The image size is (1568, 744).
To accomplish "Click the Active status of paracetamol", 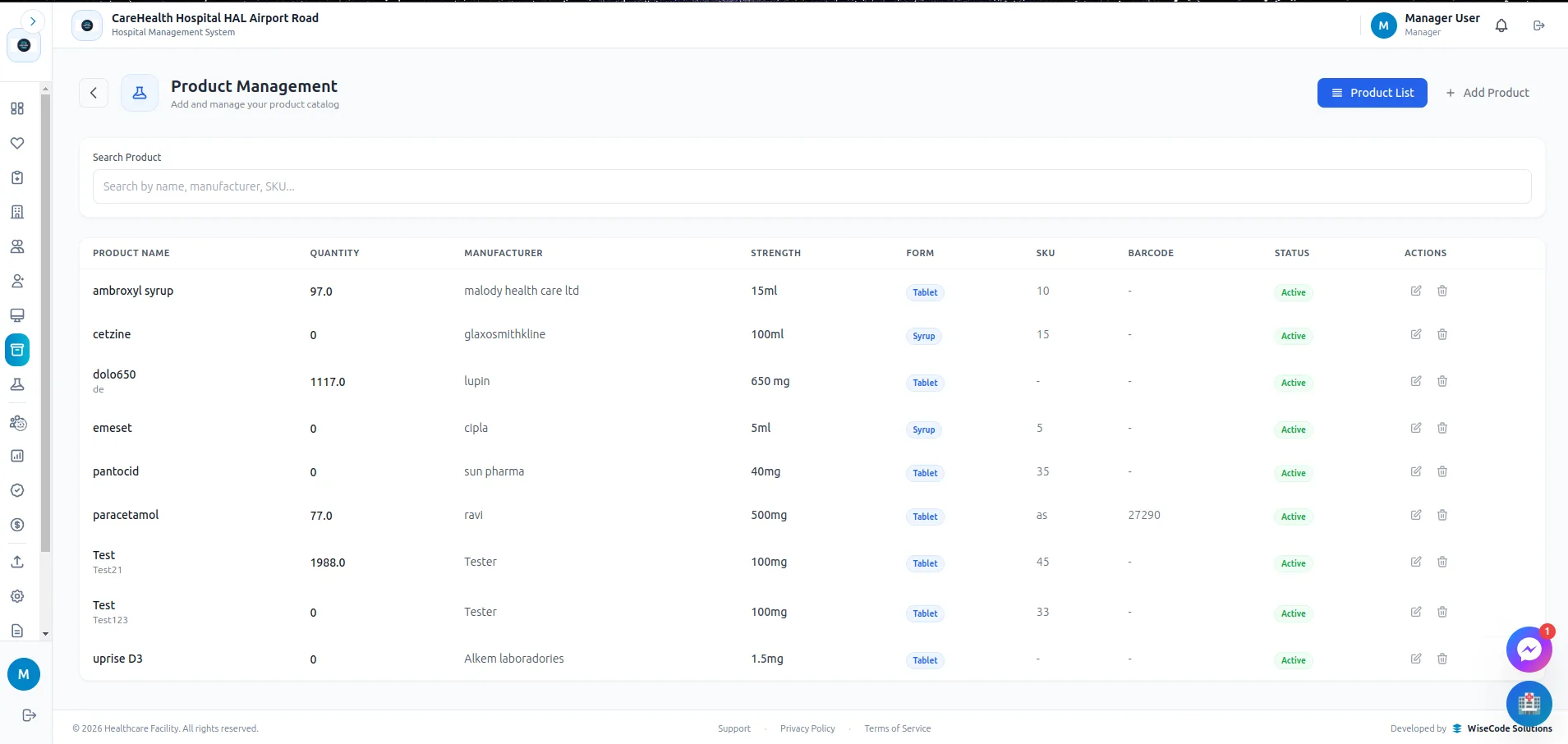I will [1294, 517].
